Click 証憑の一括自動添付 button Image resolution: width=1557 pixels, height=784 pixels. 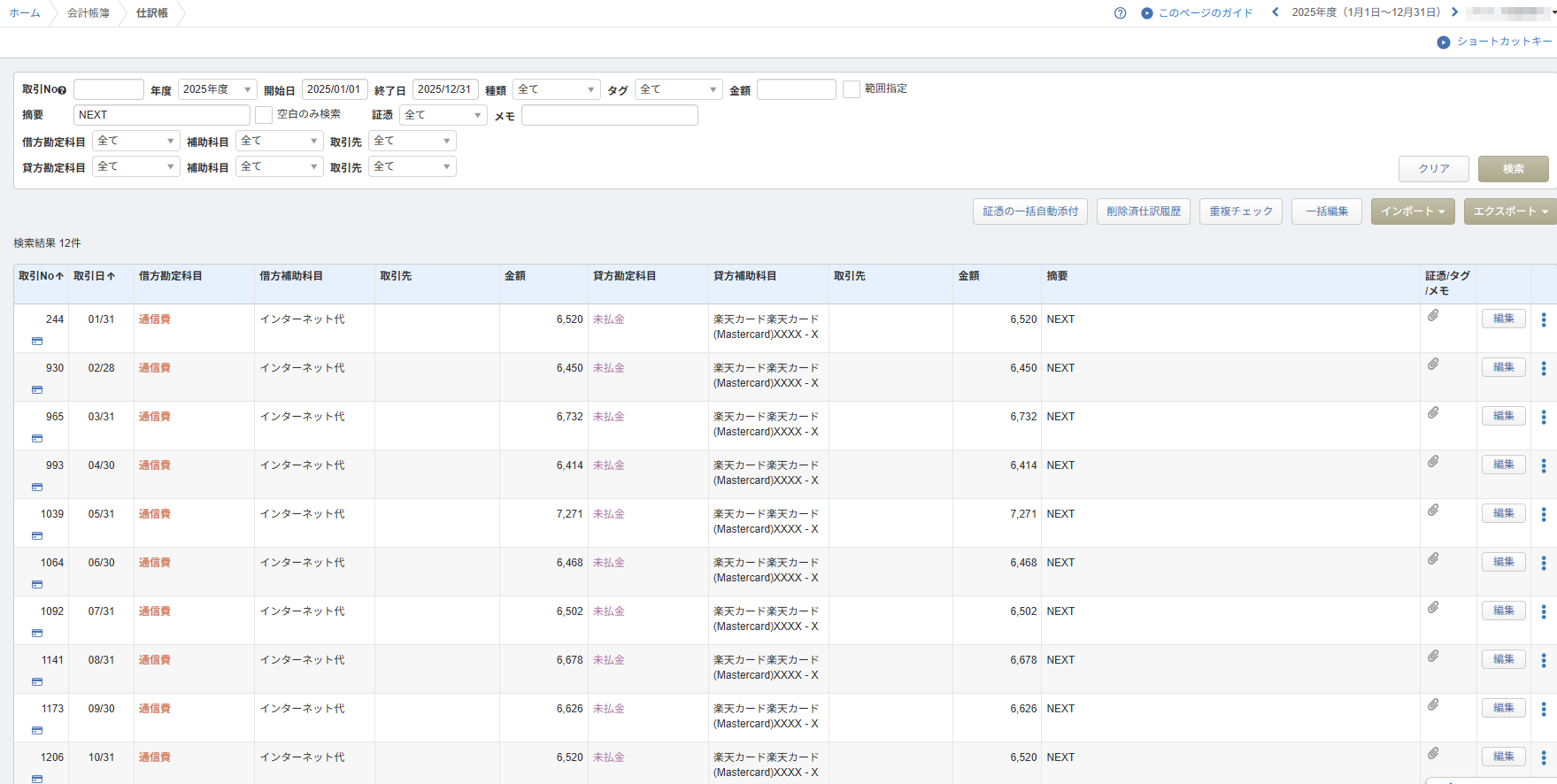pos(1030,211)
